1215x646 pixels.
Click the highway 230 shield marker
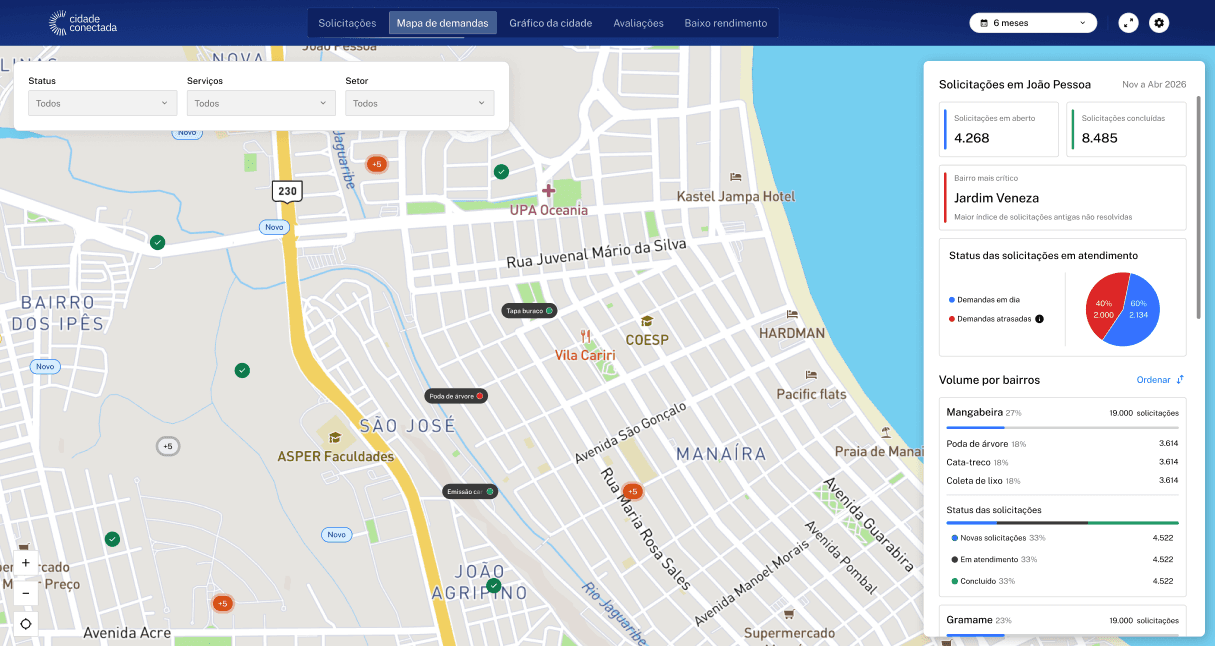(287, 191)
